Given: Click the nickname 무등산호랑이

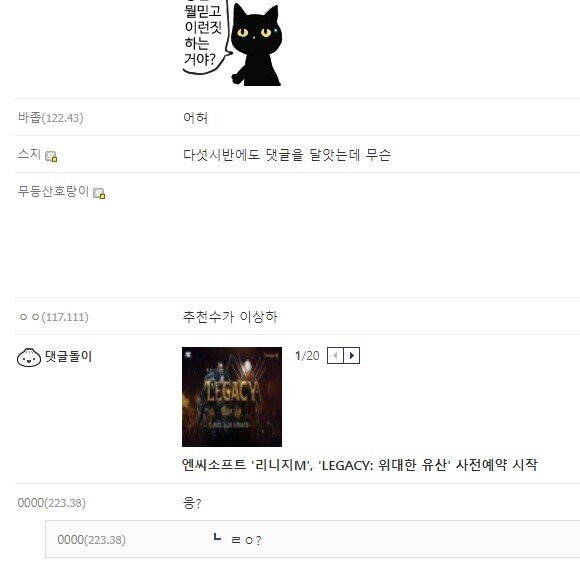Looking at the screenshot, I should point(53,191).
